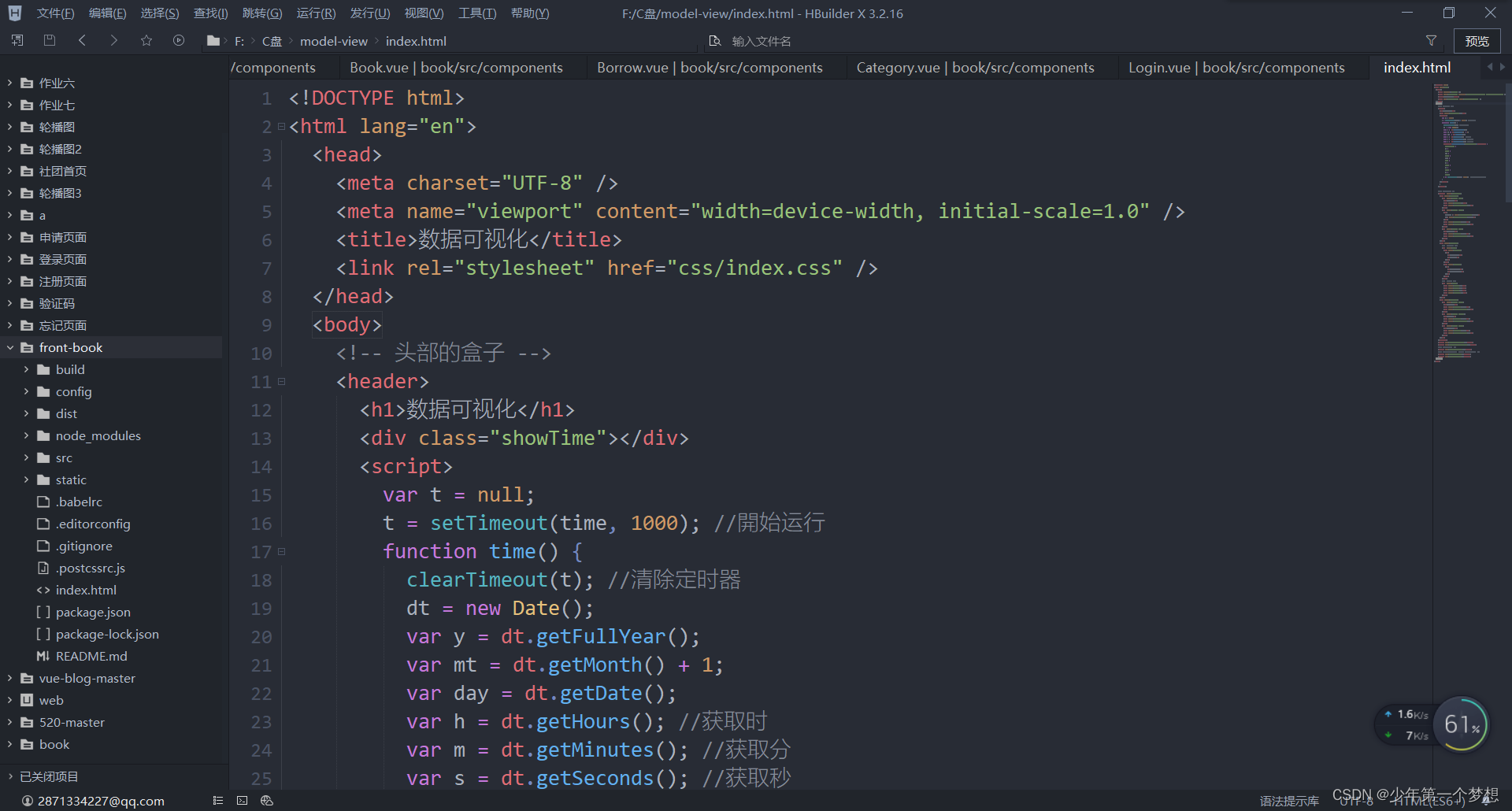
Task: Click the save file toolbar icon
Action: pos(50,40)
